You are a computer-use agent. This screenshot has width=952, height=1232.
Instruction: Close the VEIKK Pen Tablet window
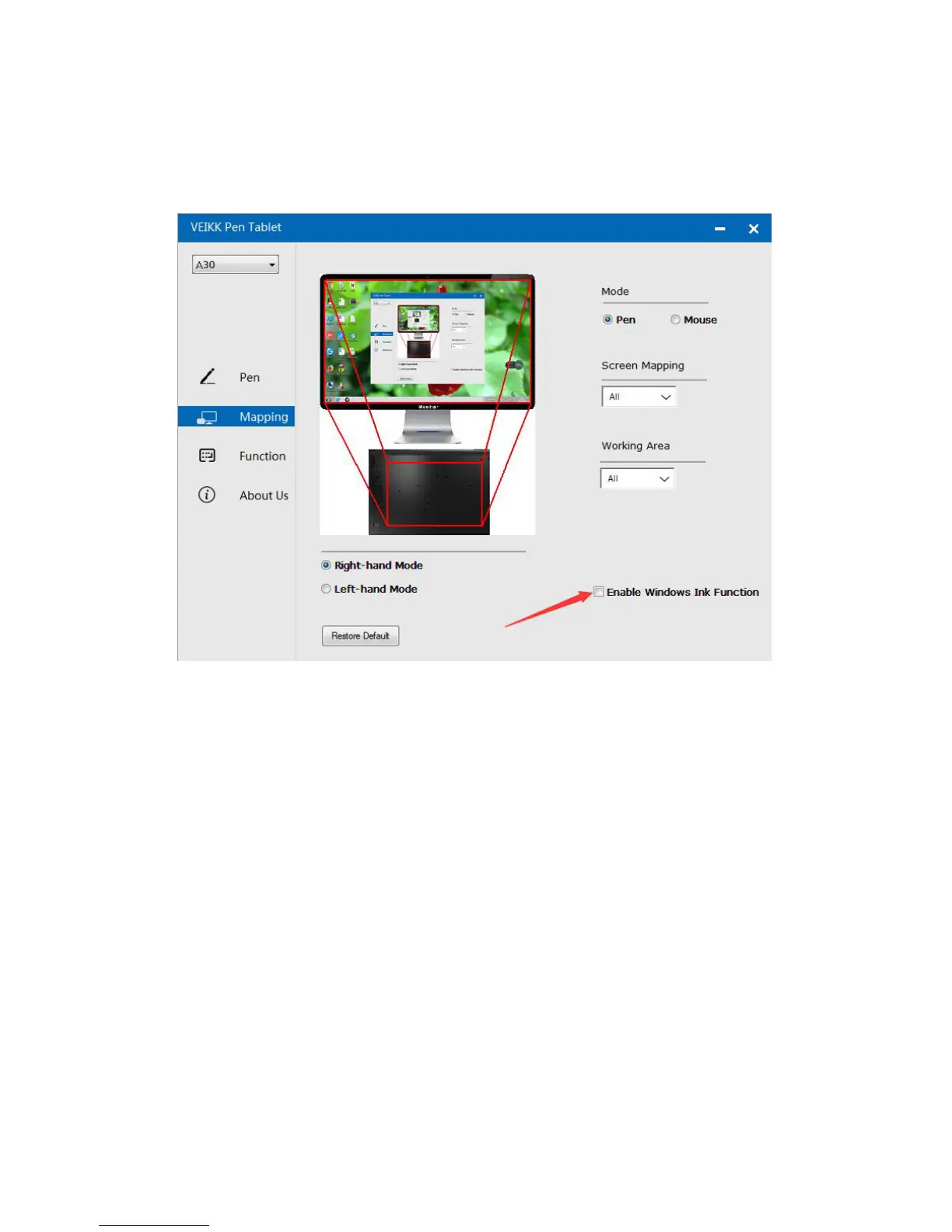pos(754,229)
